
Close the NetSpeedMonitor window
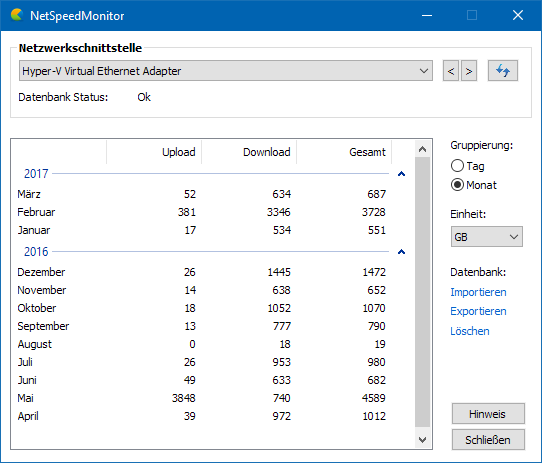[517, 15]
